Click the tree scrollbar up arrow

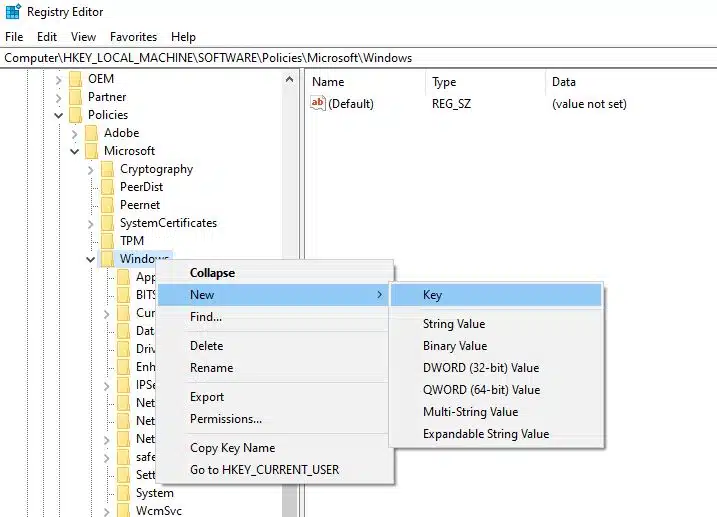[x=289, y=80]
